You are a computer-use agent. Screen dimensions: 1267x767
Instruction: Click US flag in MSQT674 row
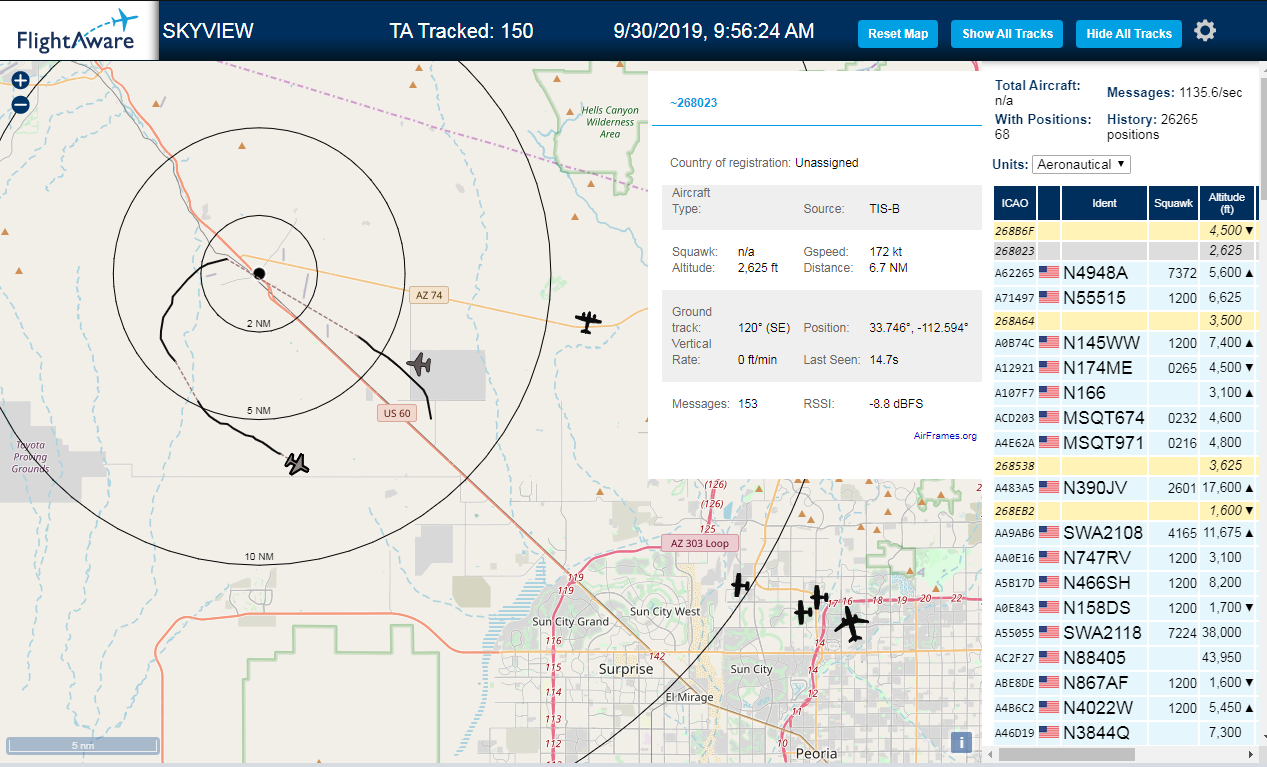1049,418
